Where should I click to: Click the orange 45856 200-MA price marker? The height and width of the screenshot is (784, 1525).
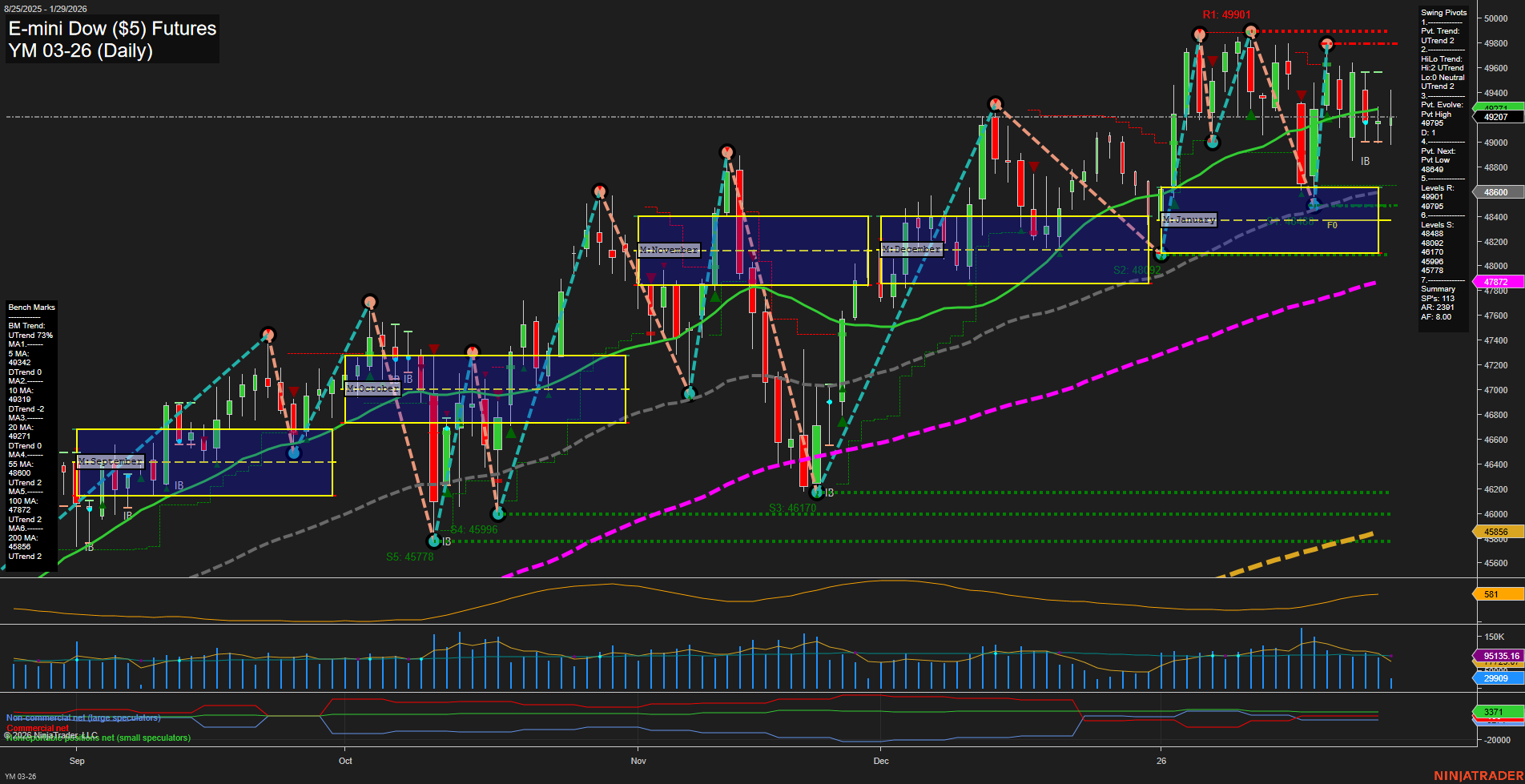[1500, 532]
